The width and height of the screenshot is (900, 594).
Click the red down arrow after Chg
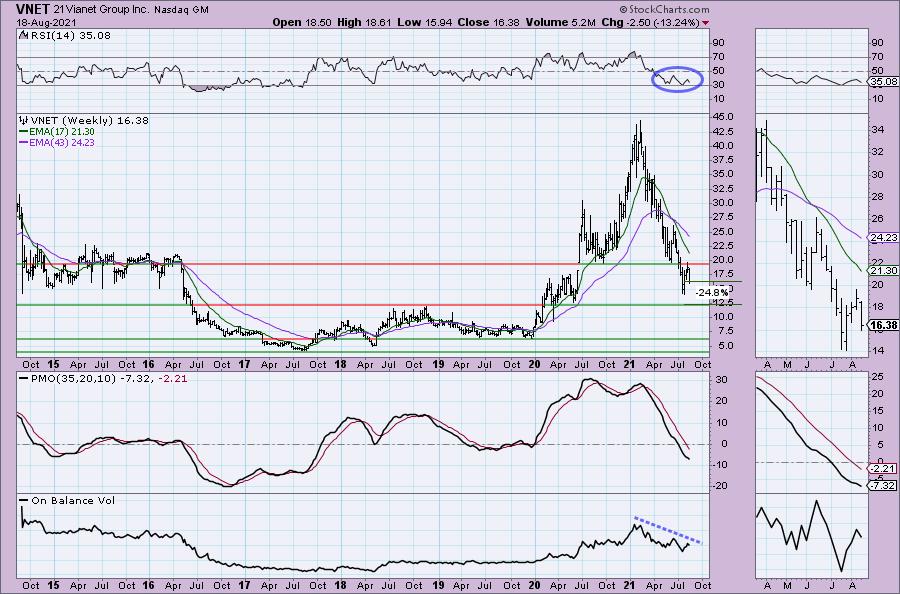(705, 23)
